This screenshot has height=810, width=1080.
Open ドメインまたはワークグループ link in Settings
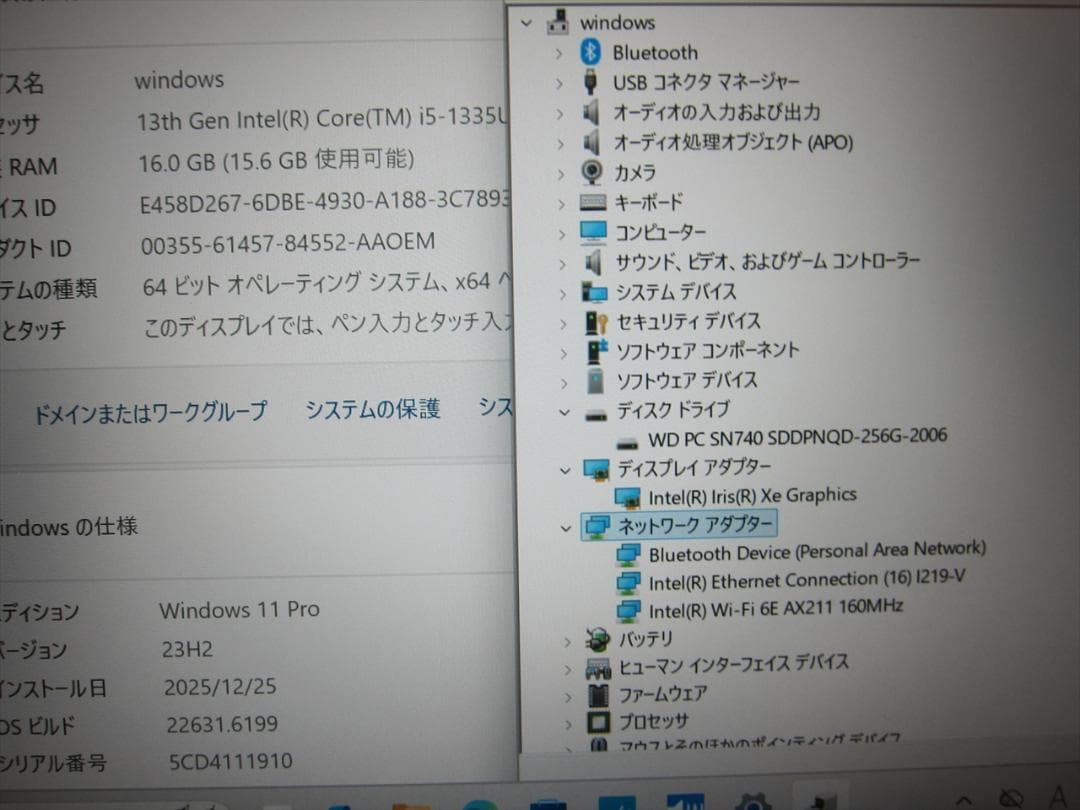151,412
